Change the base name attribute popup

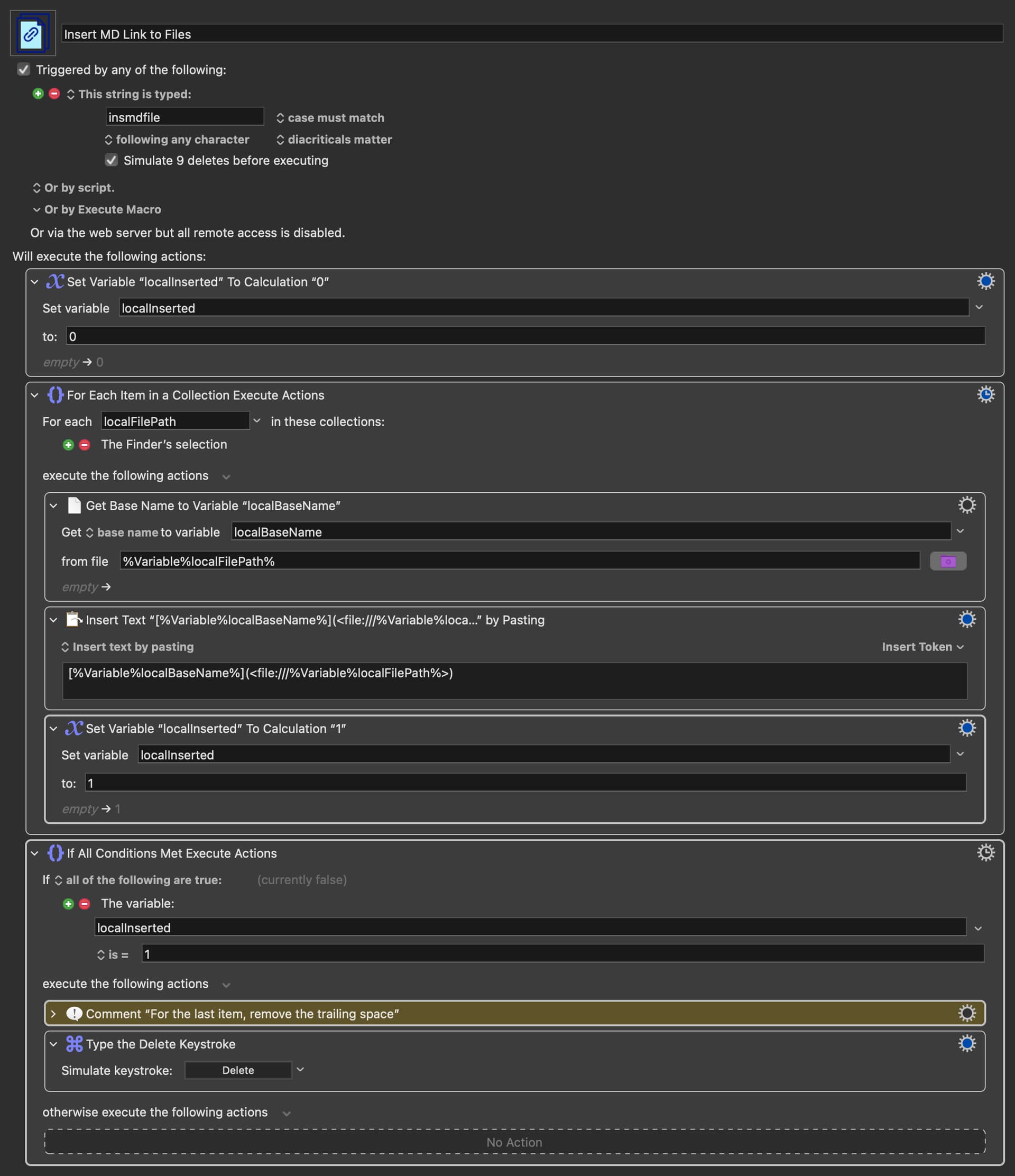[122, 532]
